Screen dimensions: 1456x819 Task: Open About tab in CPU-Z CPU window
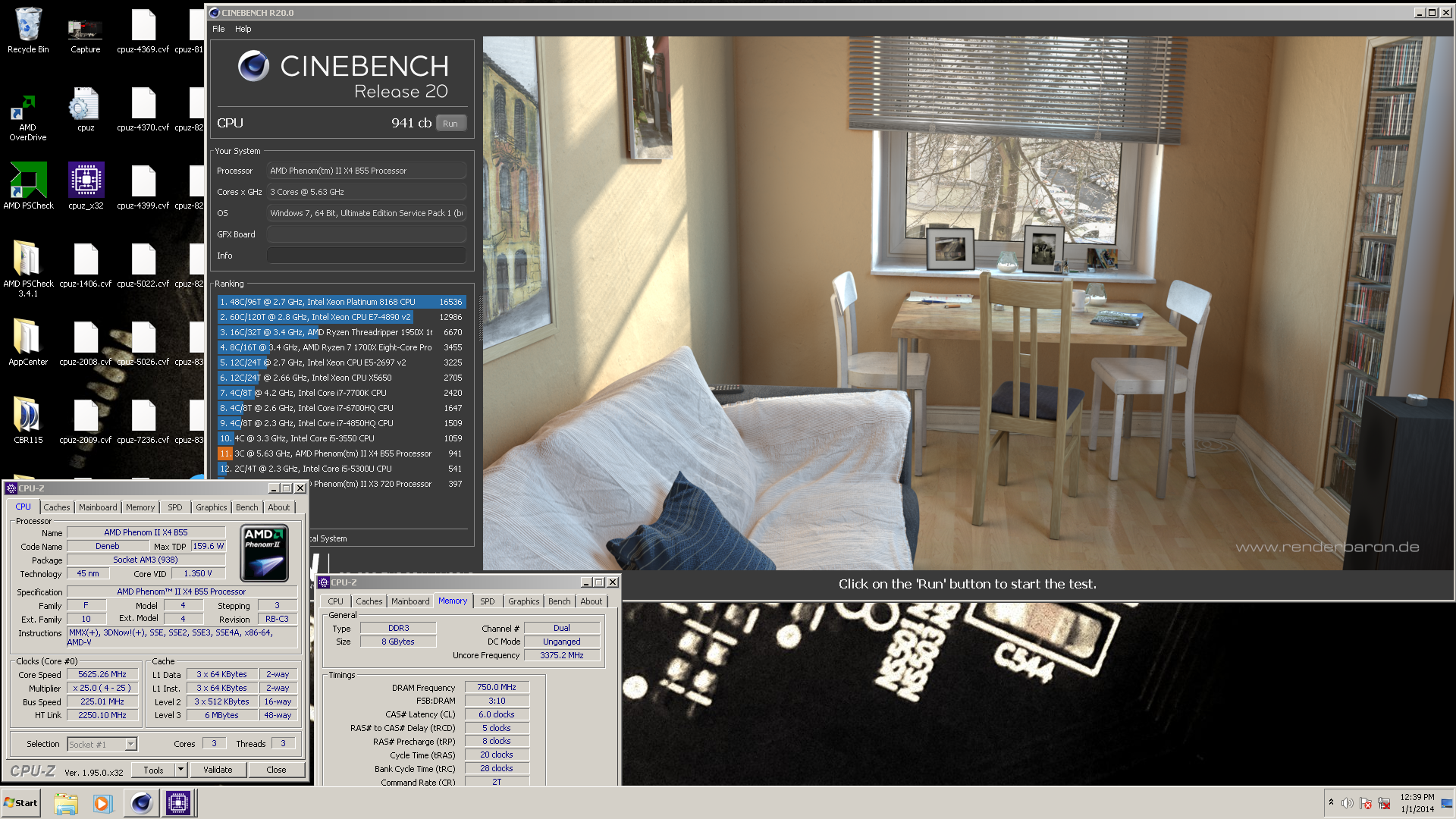(x=279, y=507)
